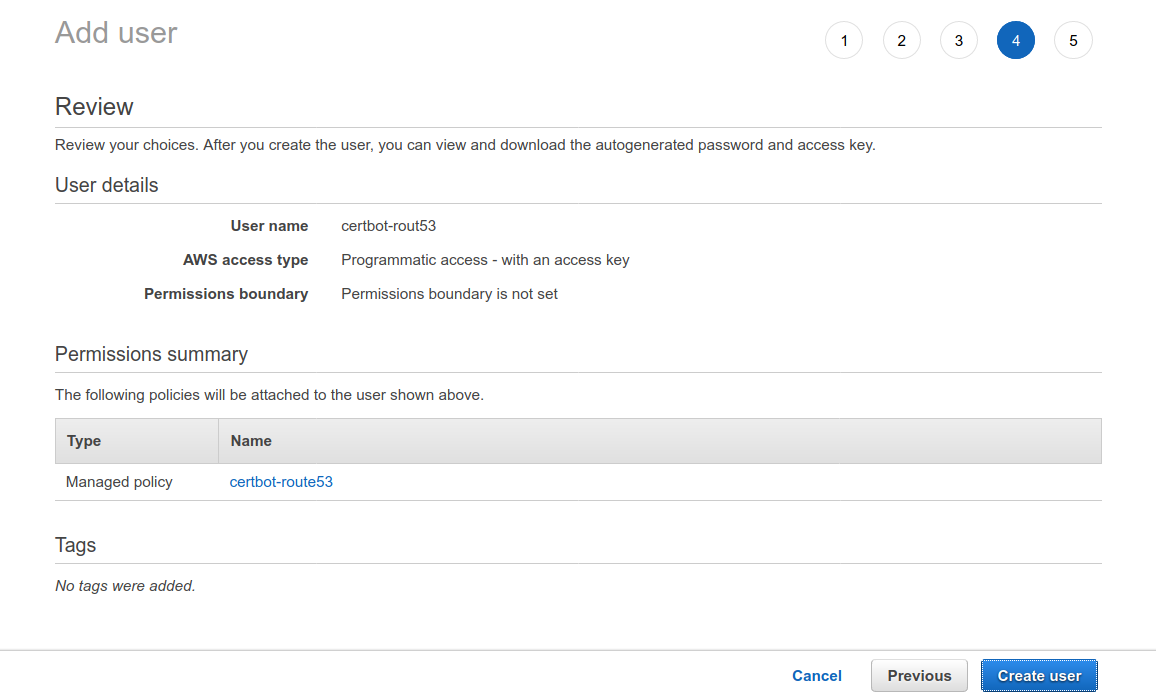Click the User details heading
This screenshot has height=700, width=1156.
click(106, 185)
